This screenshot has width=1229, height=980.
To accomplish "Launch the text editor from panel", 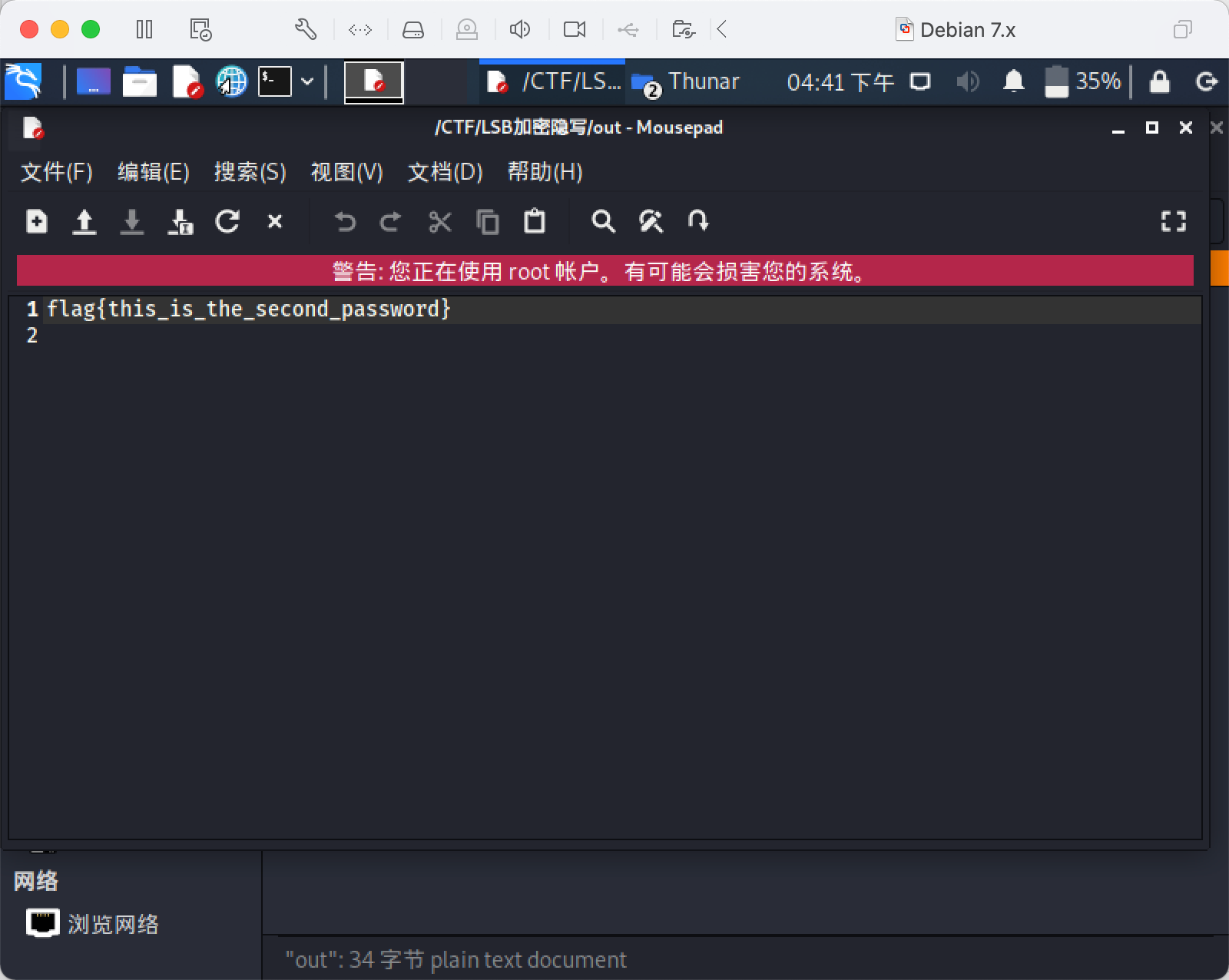I will coord(187,81).
